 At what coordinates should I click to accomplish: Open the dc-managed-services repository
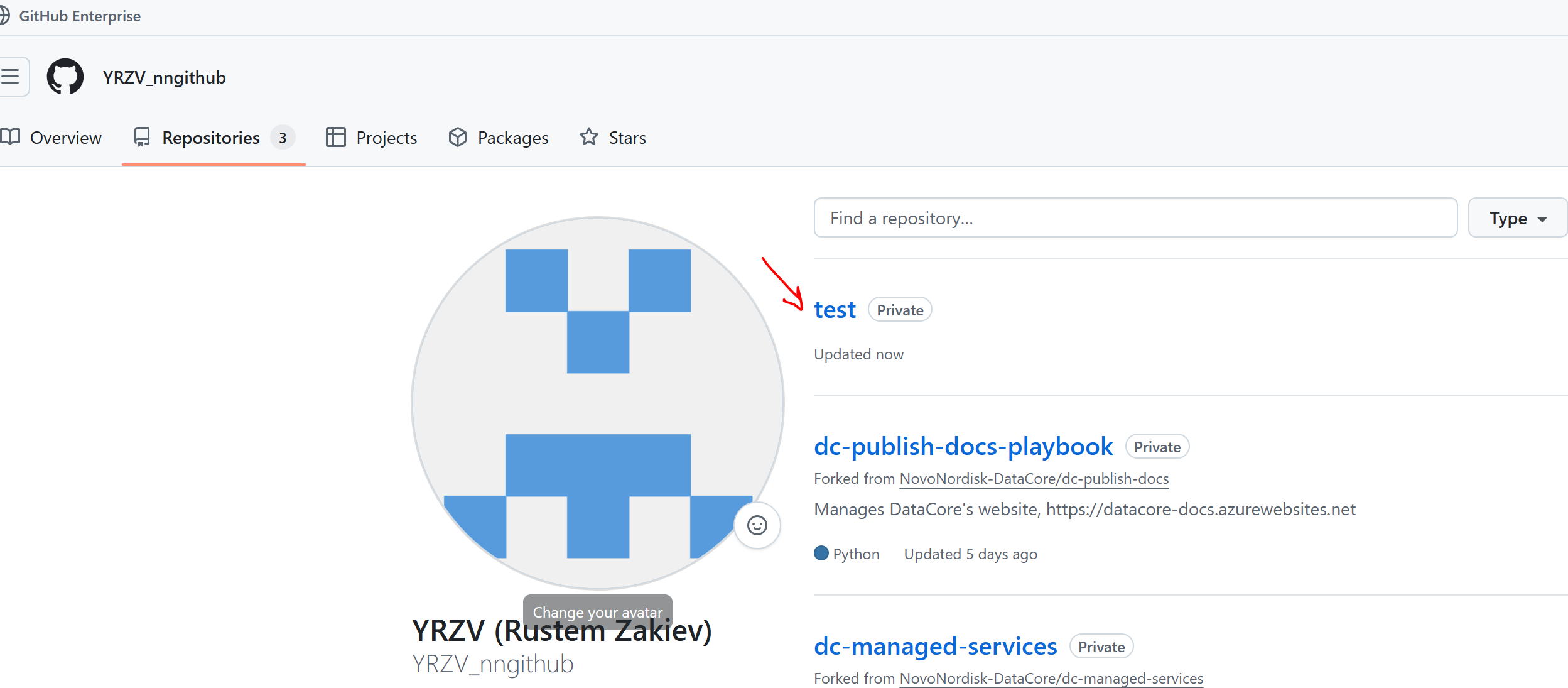coord(936,646)
